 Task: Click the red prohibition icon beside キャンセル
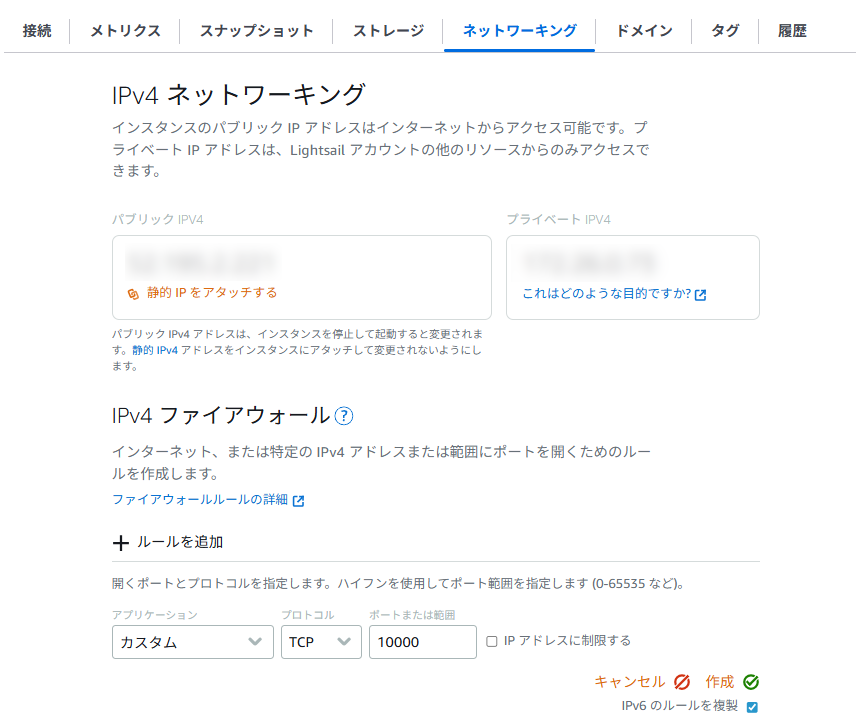(x=682, y=681)
